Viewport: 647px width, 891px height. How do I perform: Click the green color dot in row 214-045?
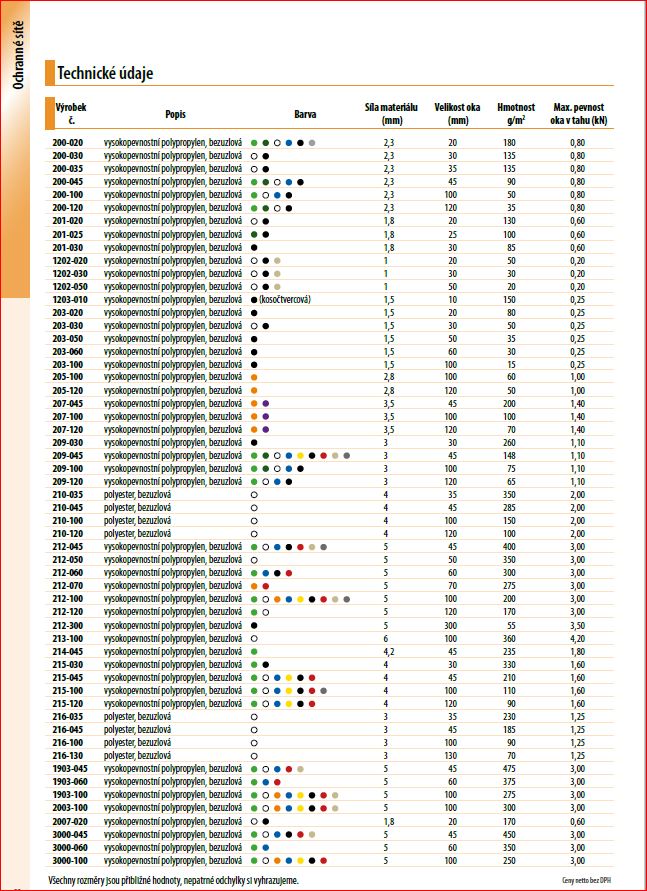(x=254, y=651)
